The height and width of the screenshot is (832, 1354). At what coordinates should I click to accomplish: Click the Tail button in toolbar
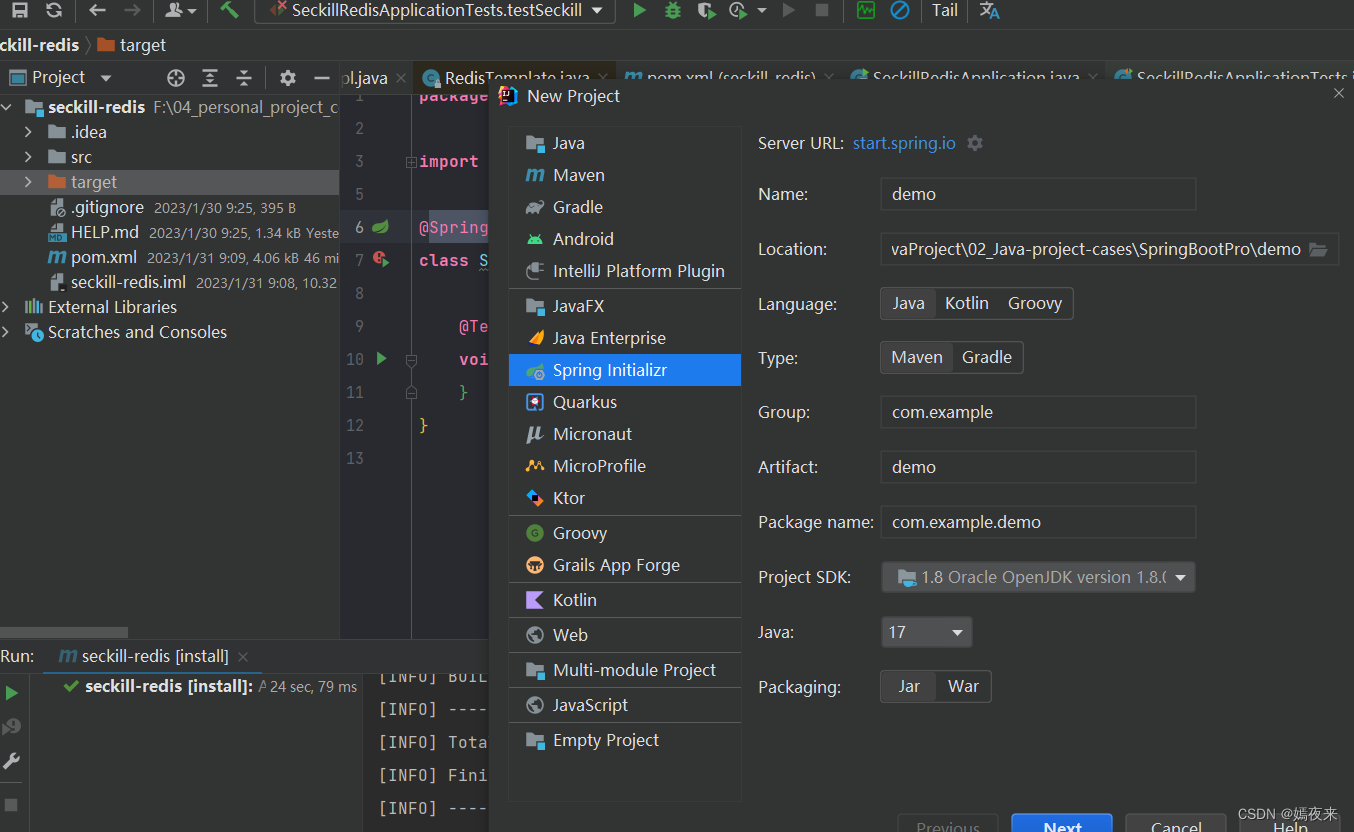coord(944,10)
